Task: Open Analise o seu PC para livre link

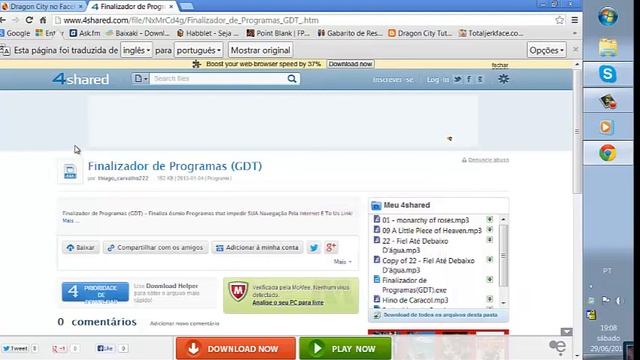Action: (288, 302)
